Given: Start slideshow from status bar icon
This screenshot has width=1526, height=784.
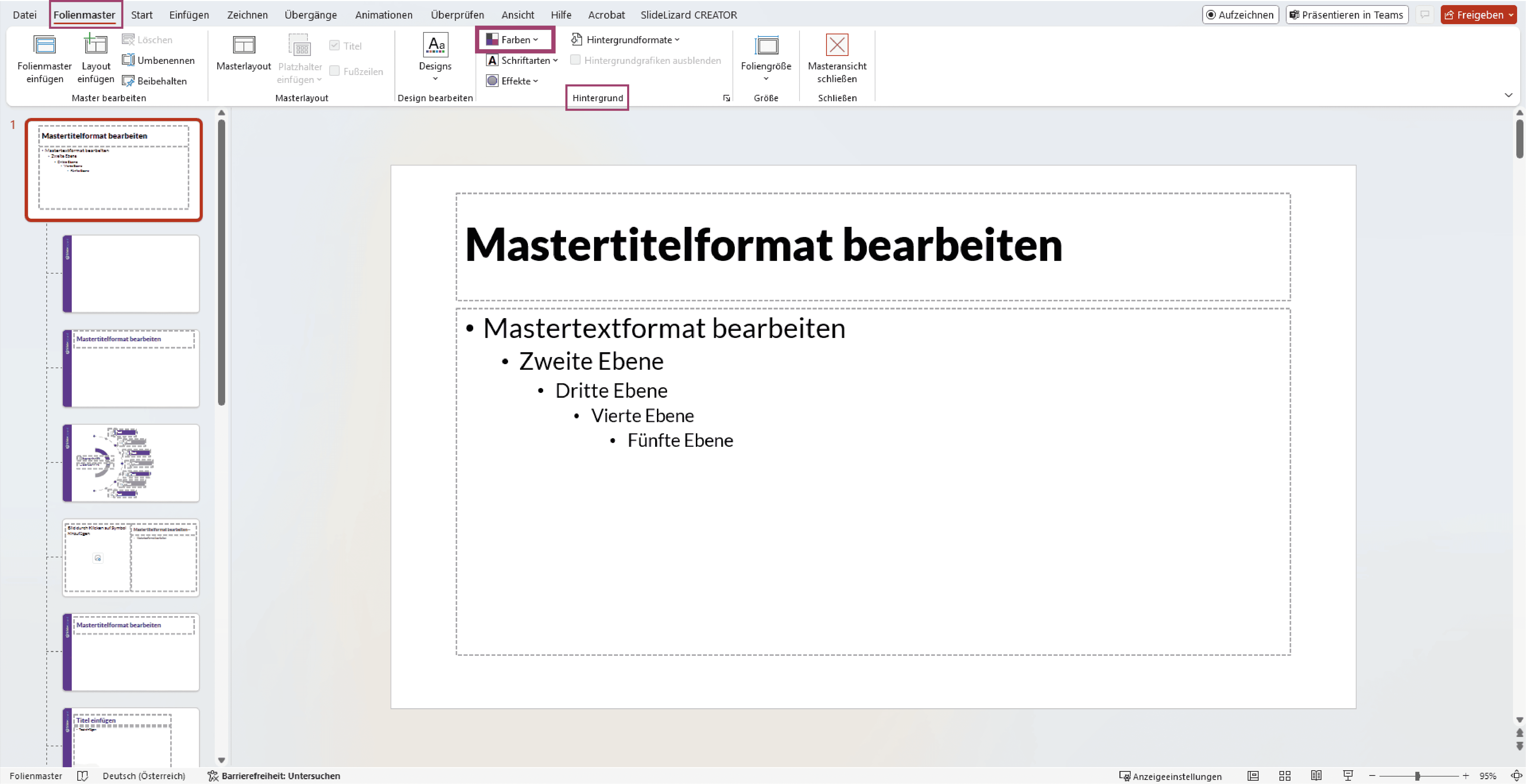Looking at the screenshot, I should [1348, 776].
